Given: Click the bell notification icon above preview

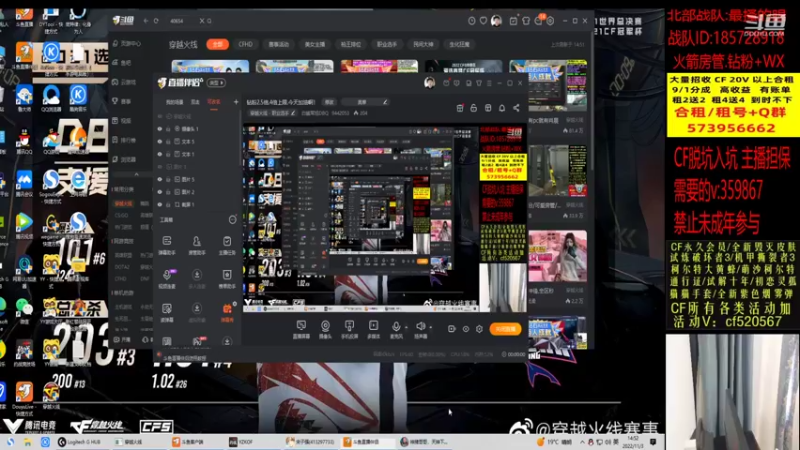Looking at the screenshot, I should (502, 108).
